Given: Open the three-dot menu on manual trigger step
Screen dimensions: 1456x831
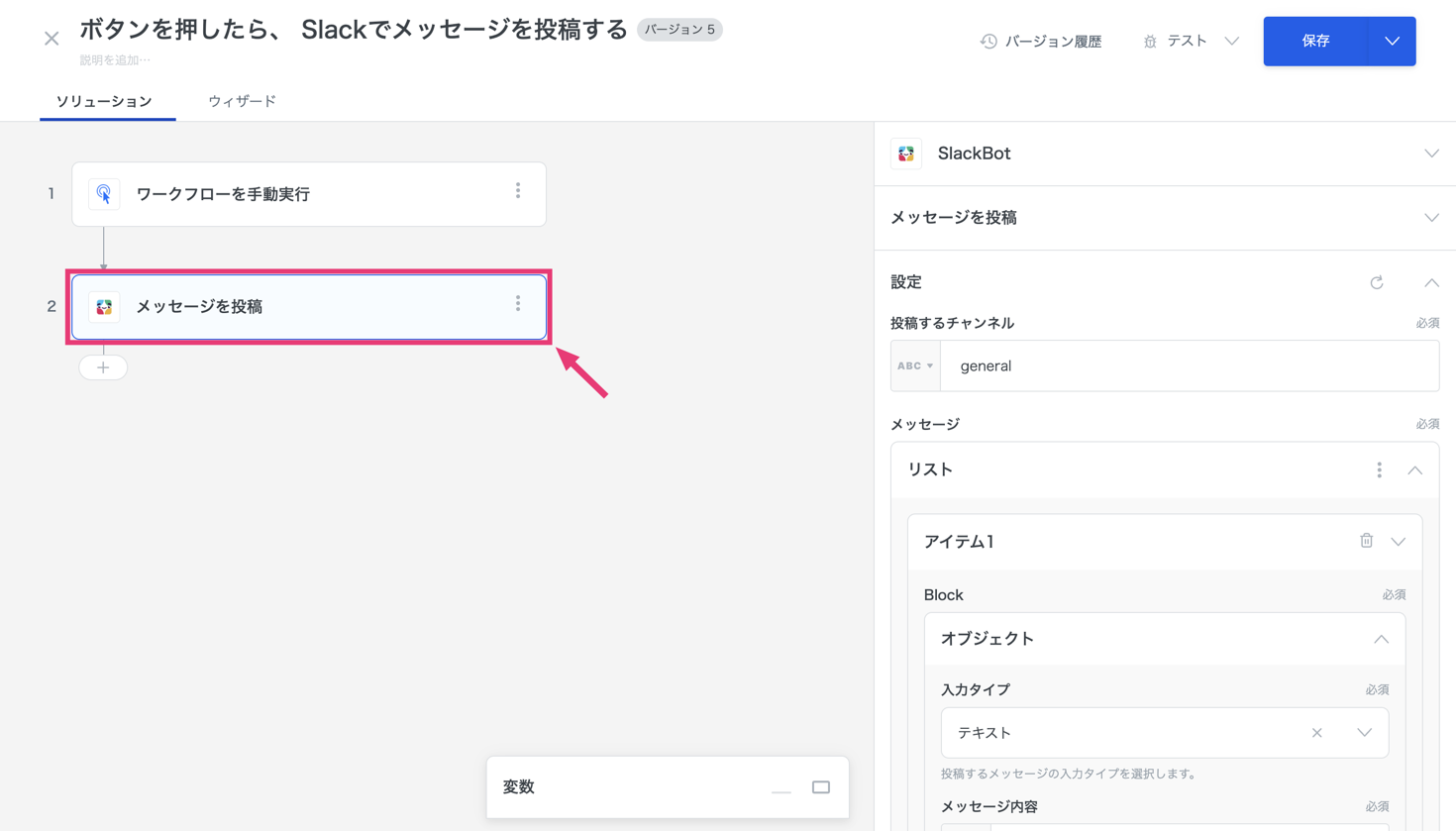Looking at the screenshot, I should (518, 191).
